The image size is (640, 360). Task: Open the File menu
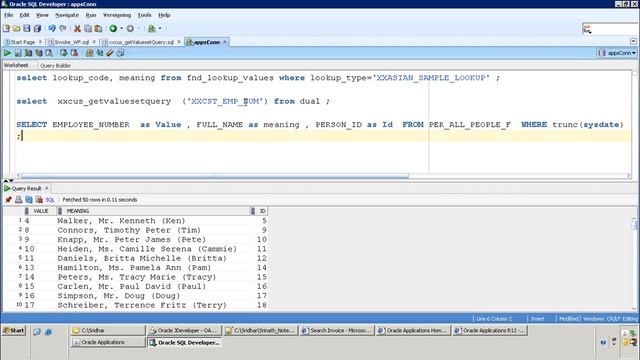click(9, 15)
